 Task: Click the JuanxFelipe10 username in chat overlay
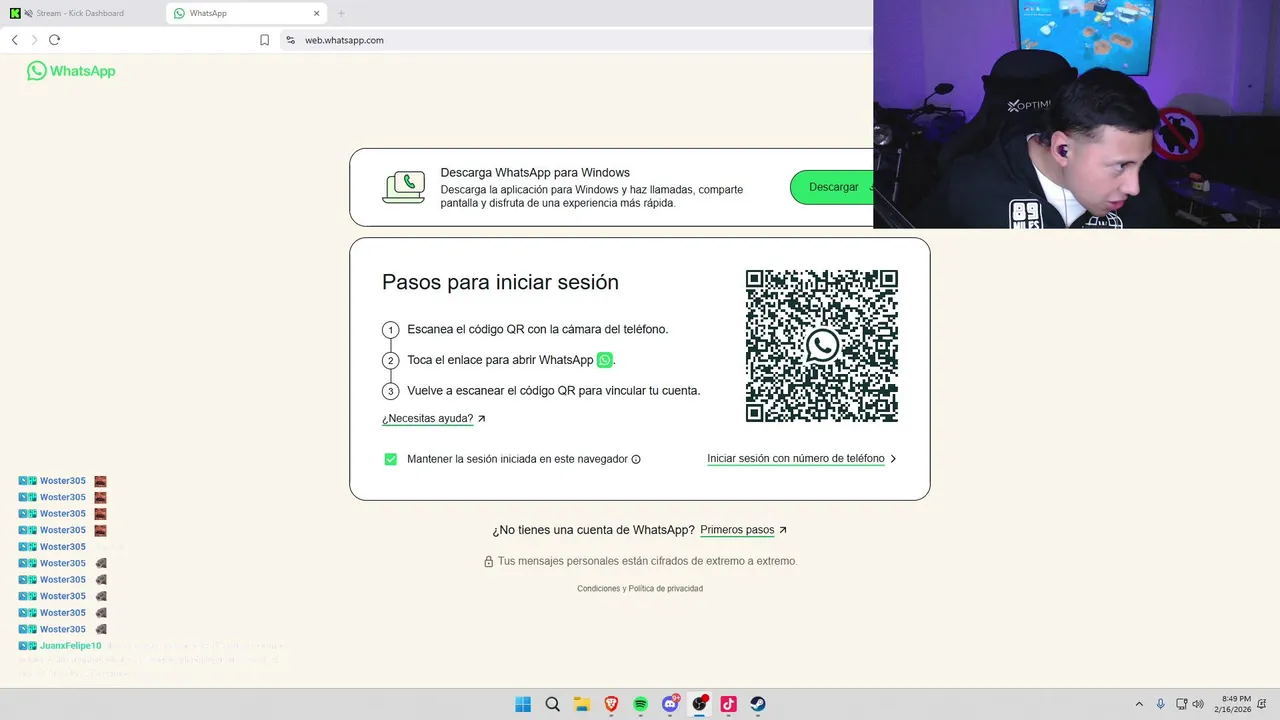tap(70, 646)
